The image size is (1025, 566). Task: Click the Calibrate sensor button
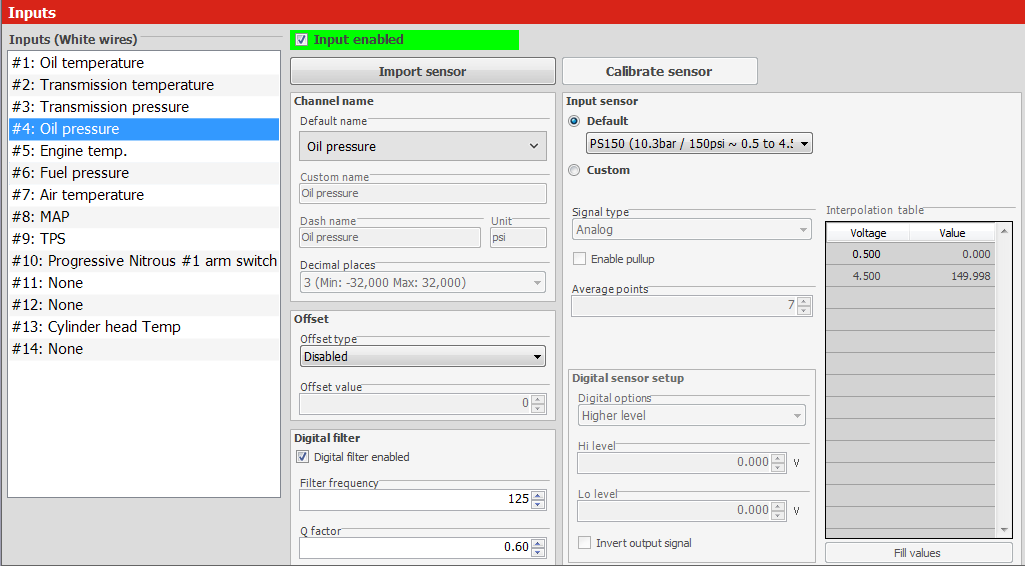[659, 71]
